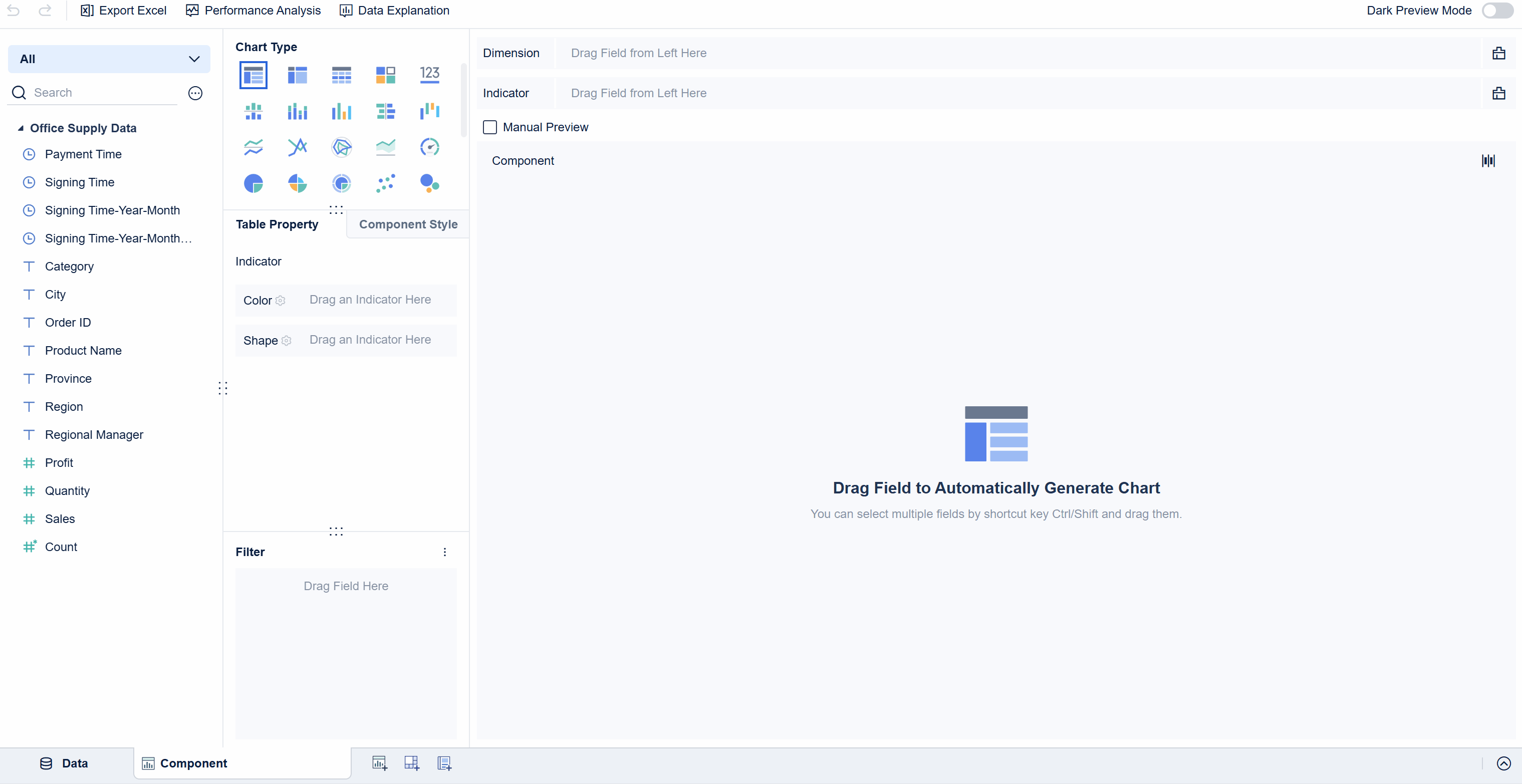Open the search options in the data panel
The image size is (1522, 784).
[195, 93]
